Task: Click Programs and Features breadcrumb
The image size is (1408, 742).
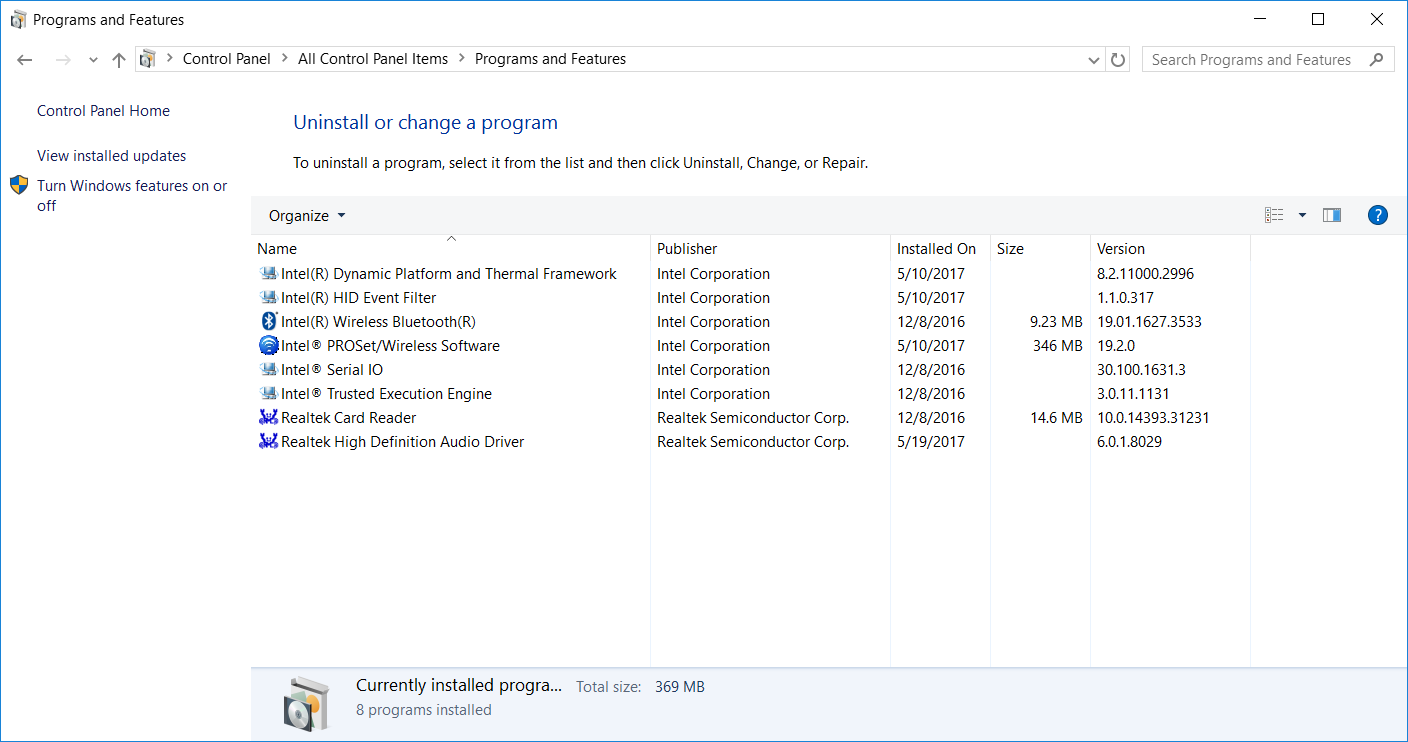Action: click(x=550, y=59)
